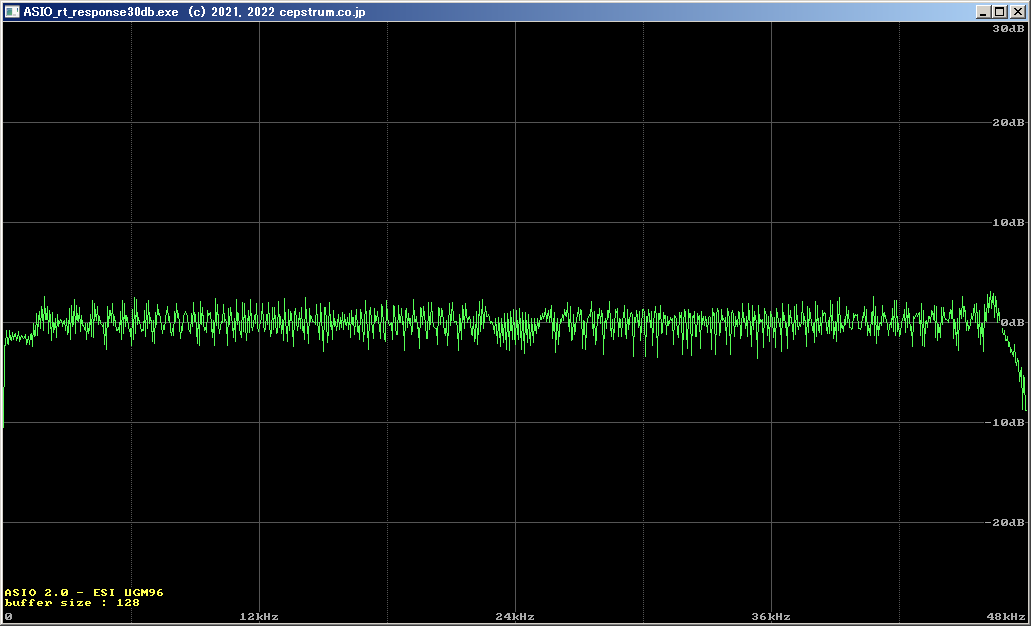Click the buffer size : 128 text
Screen dimensions: 1031x626
(x=72, y=602)
